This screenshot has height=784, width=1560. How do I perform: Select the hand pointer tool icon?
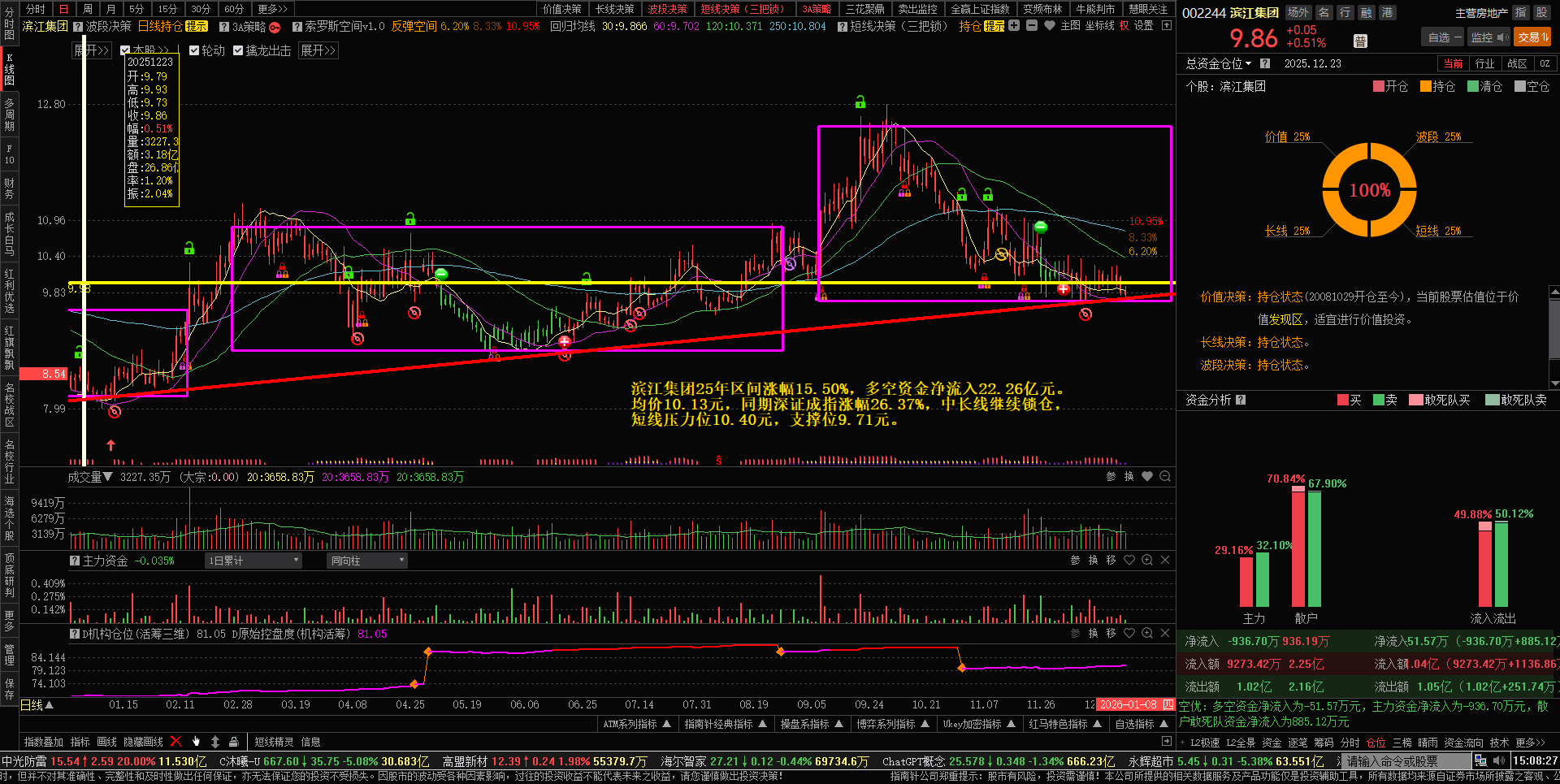pos(196,741)
